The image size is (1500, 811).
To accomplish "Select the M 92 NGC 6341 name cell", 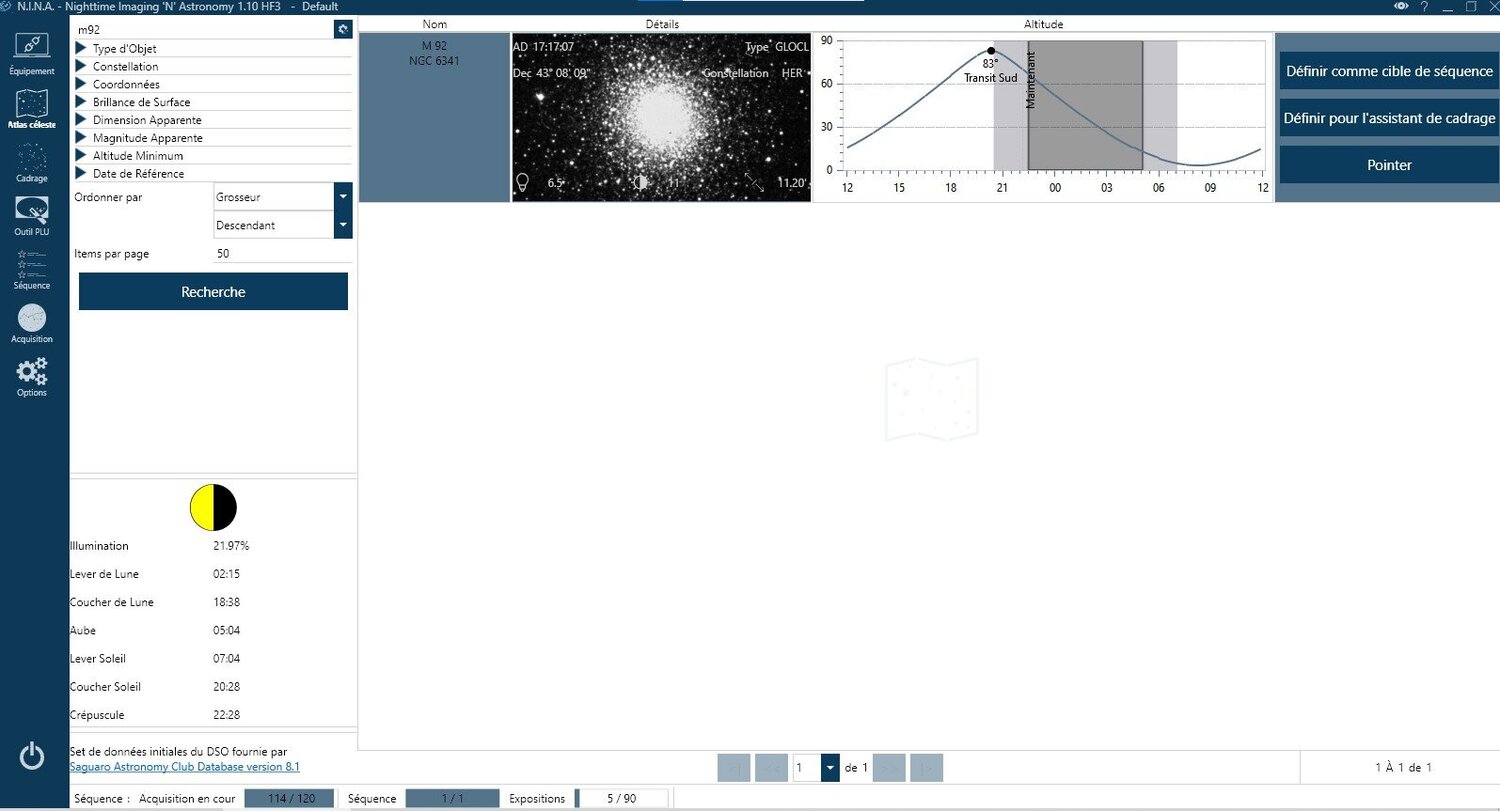I will click(435, 117).
